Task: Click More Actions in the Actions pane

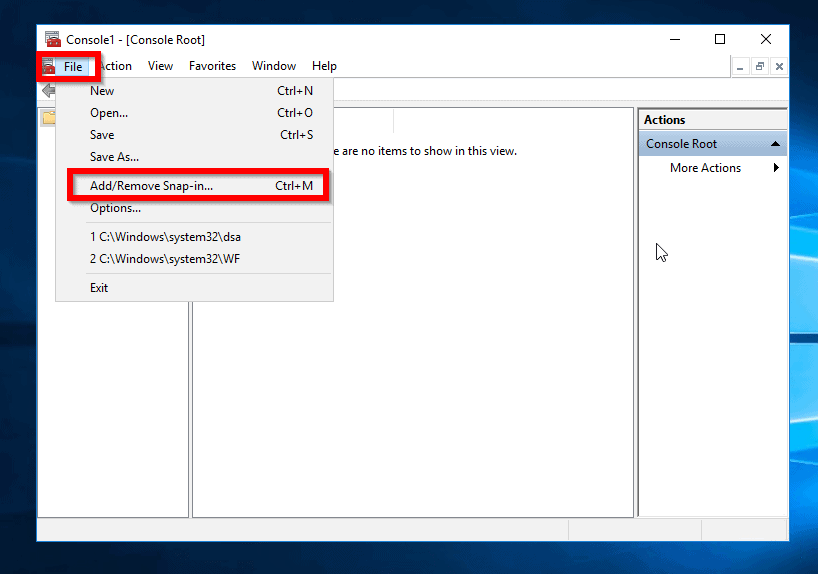Action: coord(705,168)
